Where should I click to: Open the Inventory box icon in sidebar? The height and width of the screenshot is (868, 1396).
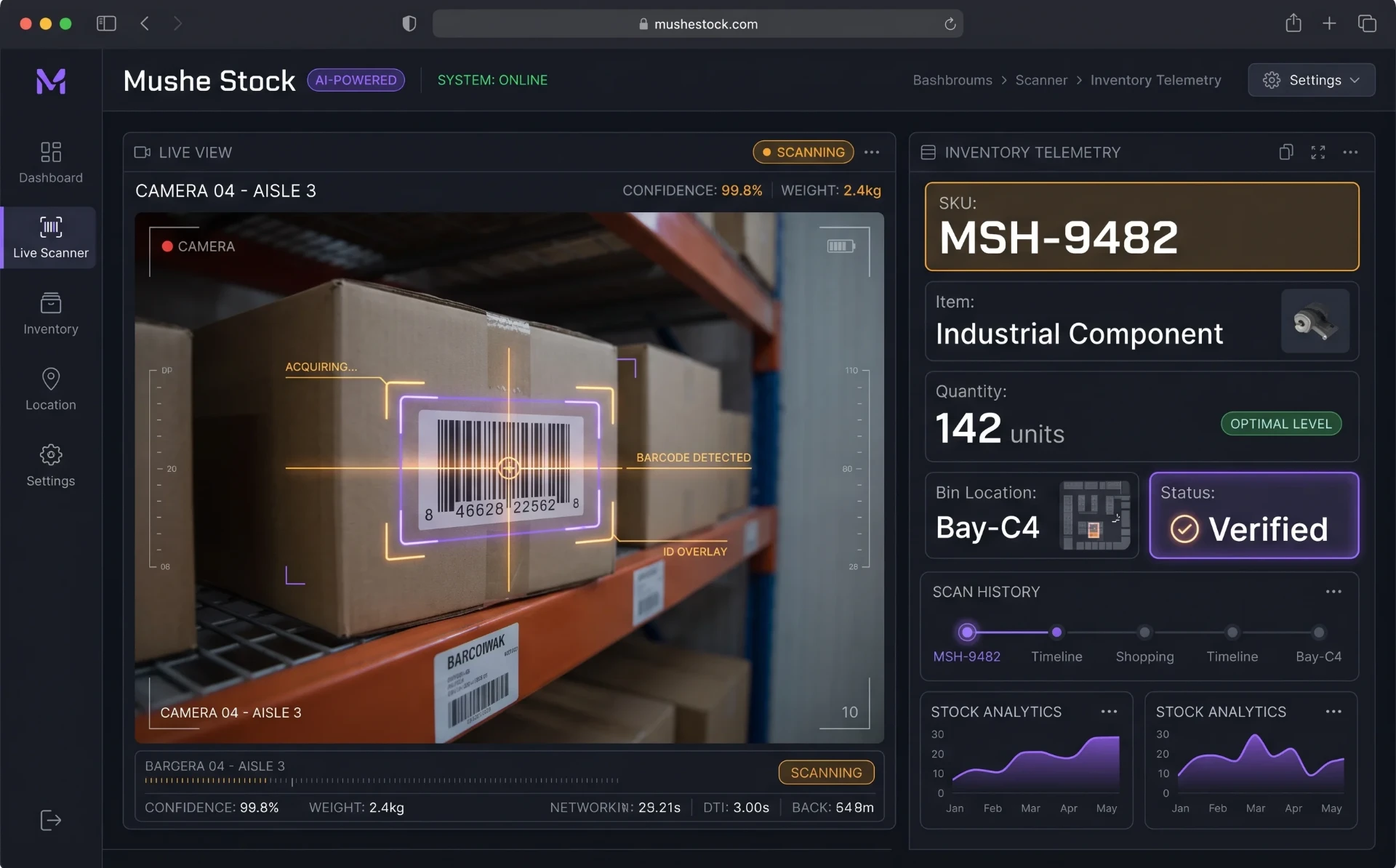pos(51,302)
